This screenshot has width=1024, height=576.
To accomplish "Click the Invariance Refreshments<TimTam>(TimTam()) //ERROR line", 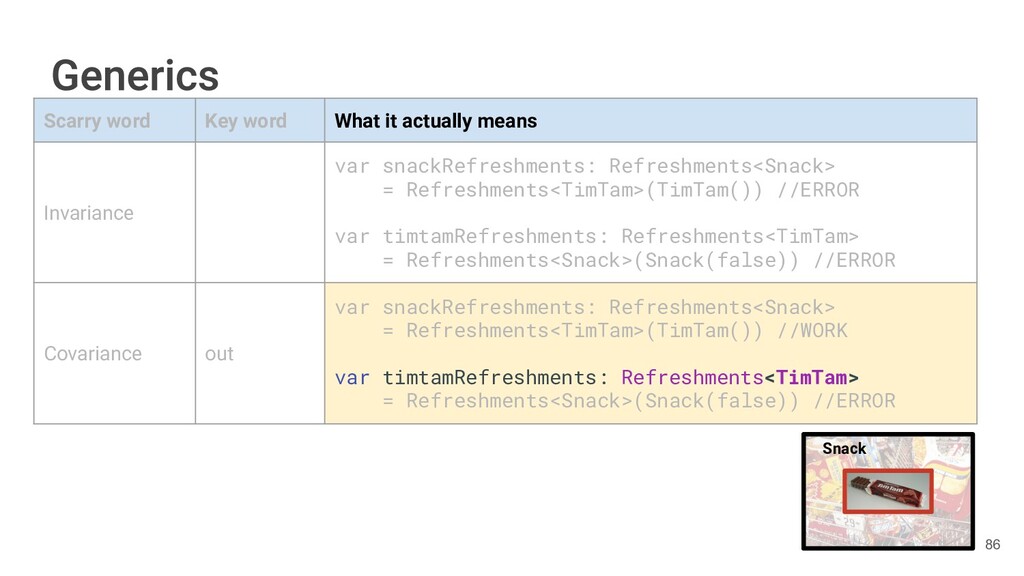I will click(619, 190).
